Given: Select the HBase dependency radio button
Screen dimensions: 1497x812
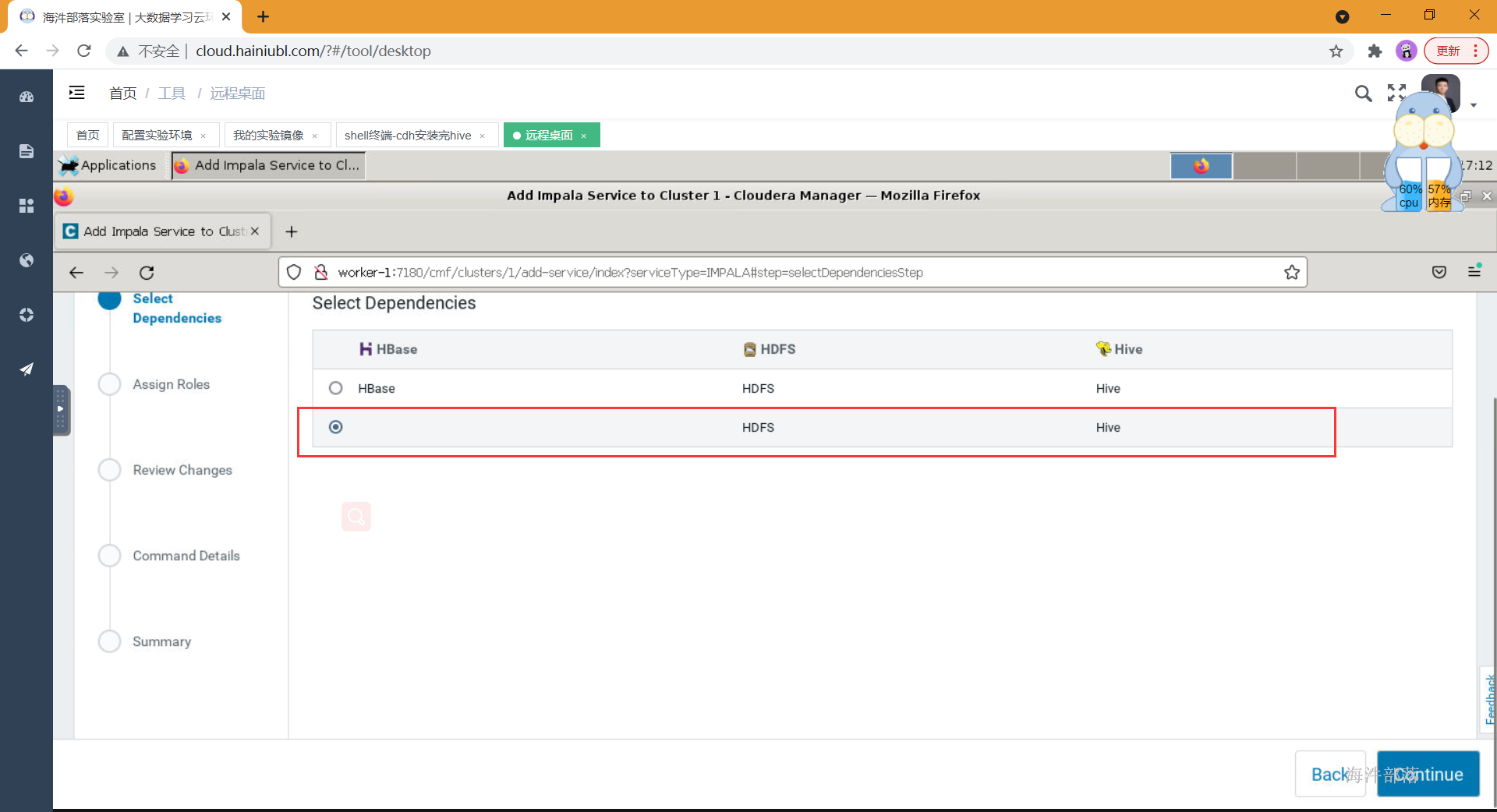Looking at the screenshot, I should (335, 388).
